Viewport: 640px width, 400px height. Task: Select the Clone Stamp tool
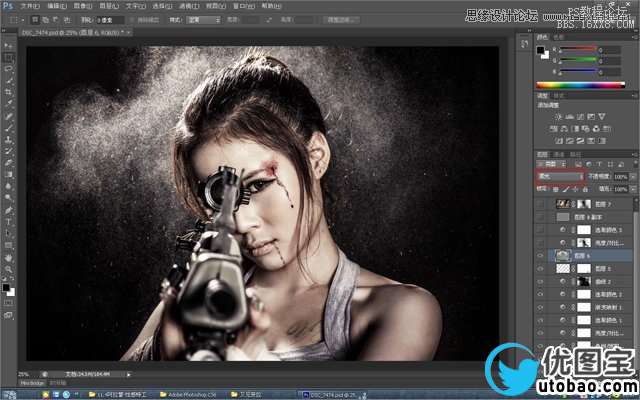click(x=9, y=140)
